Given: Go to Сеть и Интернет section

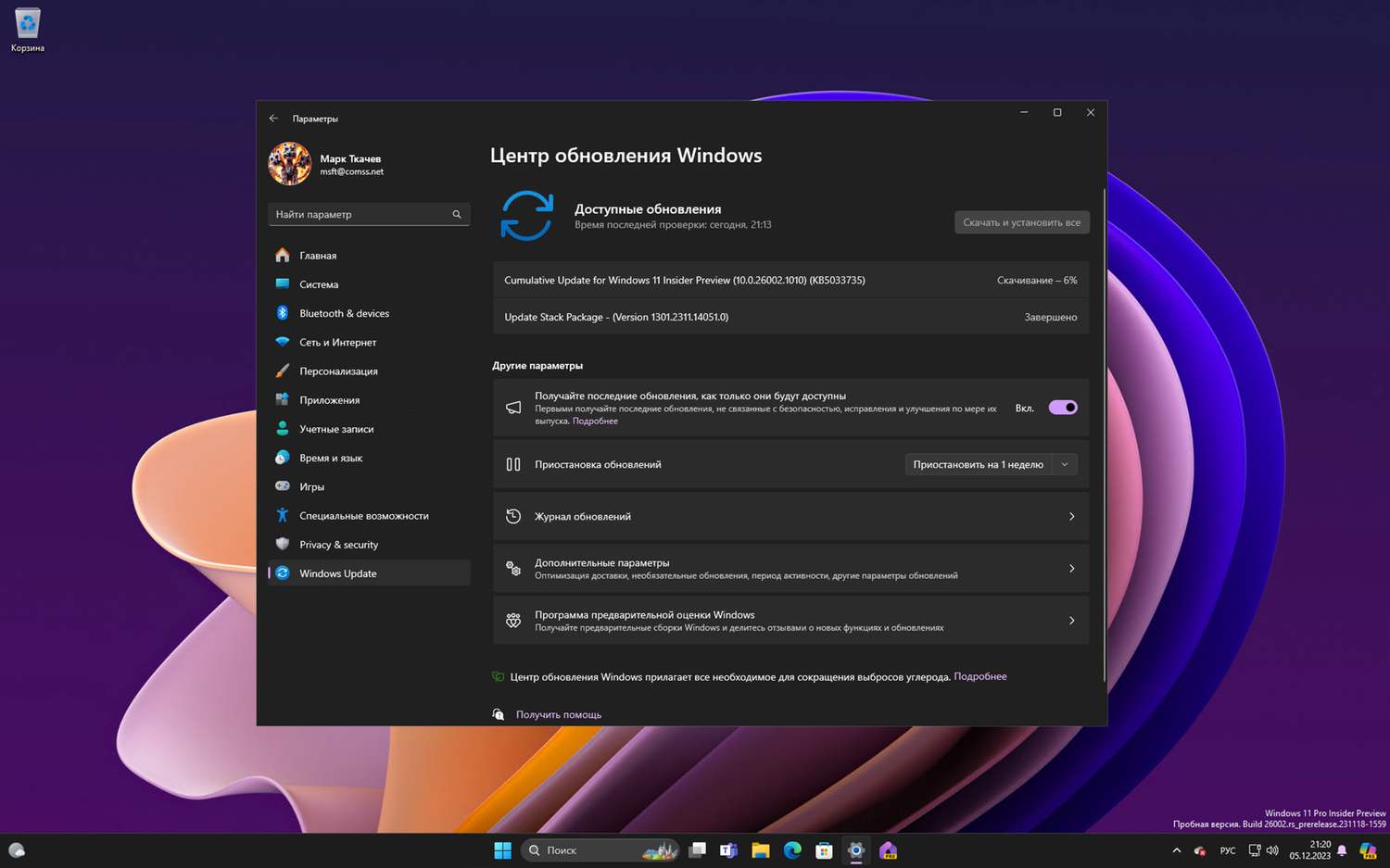Looking at the screenshot, I should click(x=337, y=343).
